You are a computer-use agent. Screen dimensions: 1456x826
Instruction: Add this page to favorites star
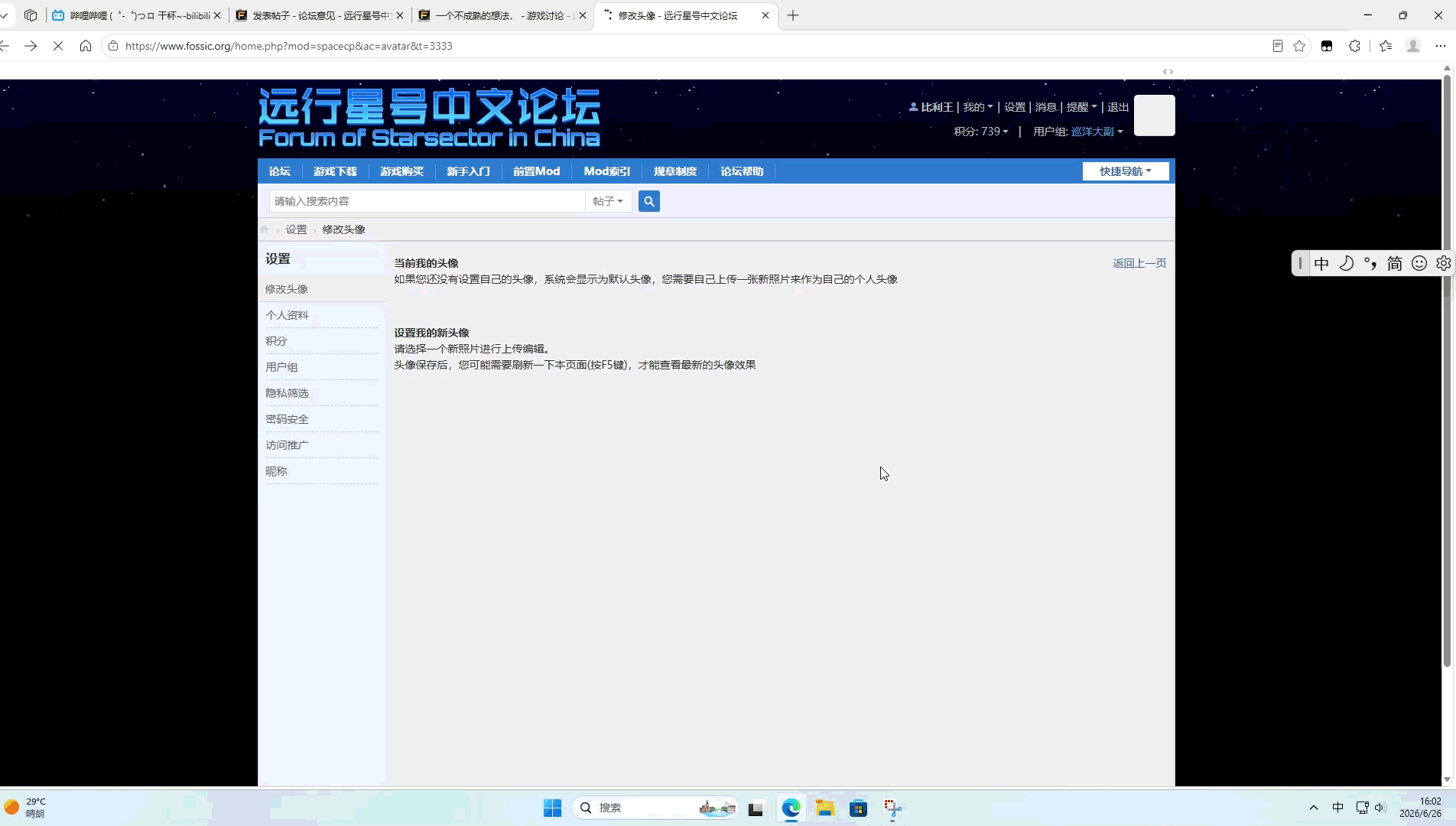coord(1299,46)
